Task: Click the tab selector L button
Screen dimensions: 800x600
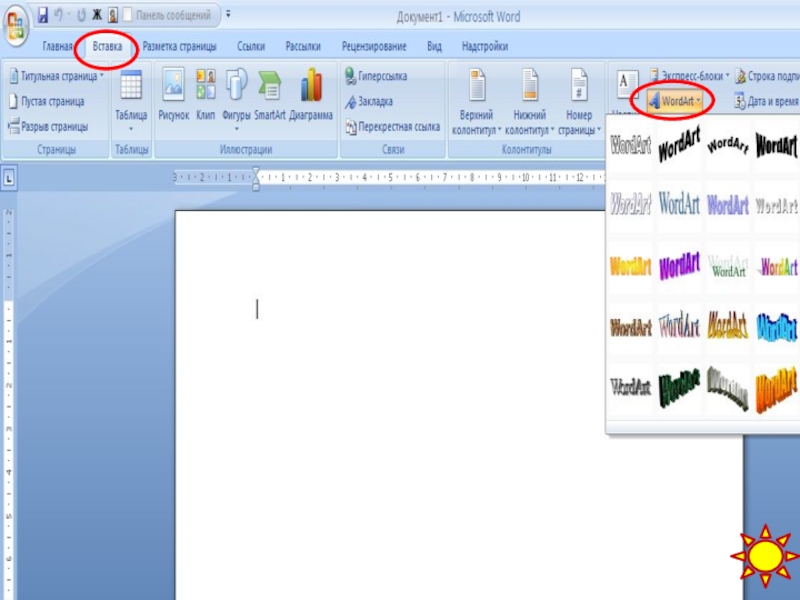Action: (9, 178)
